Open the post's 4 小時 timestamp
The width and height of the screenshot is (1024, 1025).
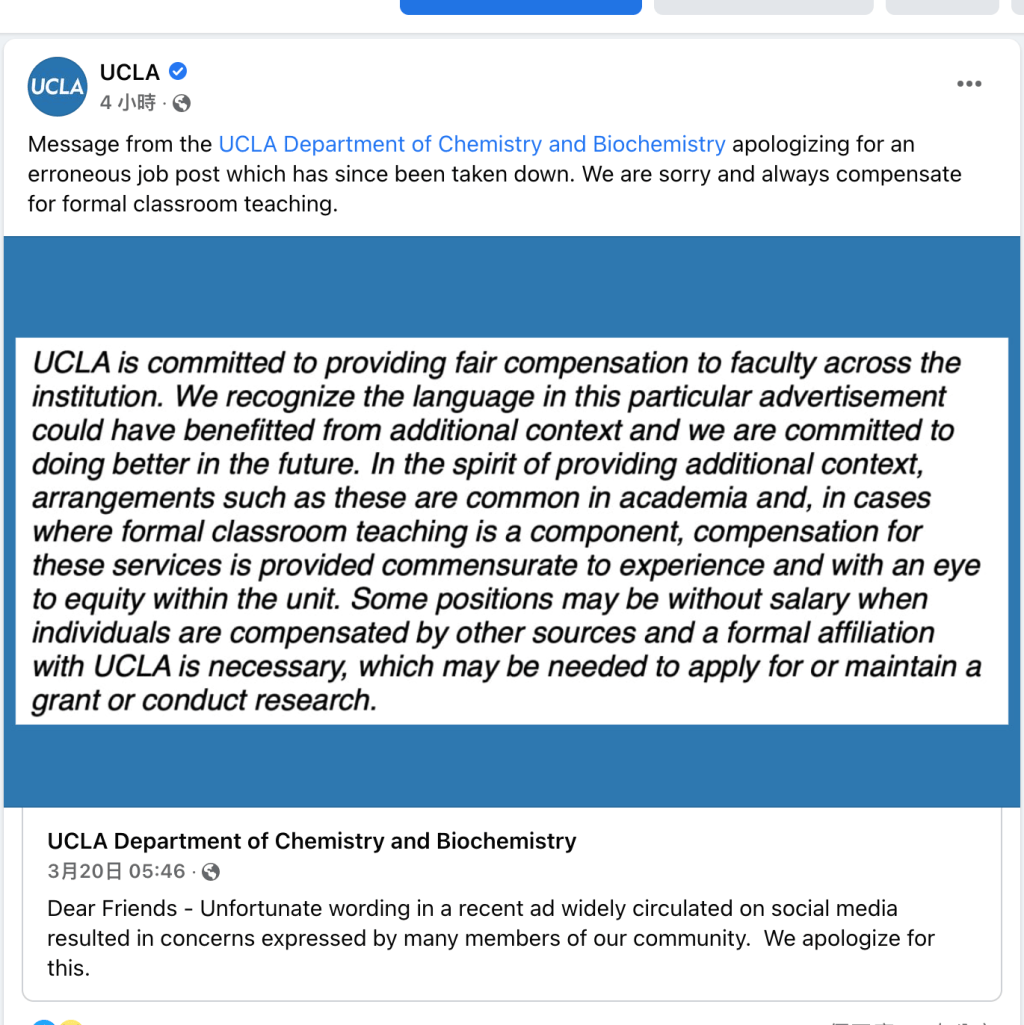[x=128, y=103]
